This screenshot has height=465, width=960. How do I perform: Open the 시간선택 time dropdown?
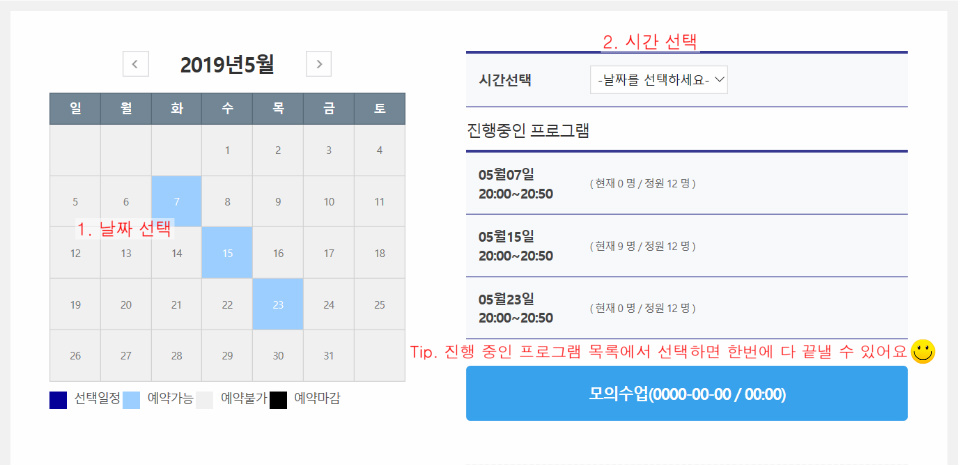[659, 80]
